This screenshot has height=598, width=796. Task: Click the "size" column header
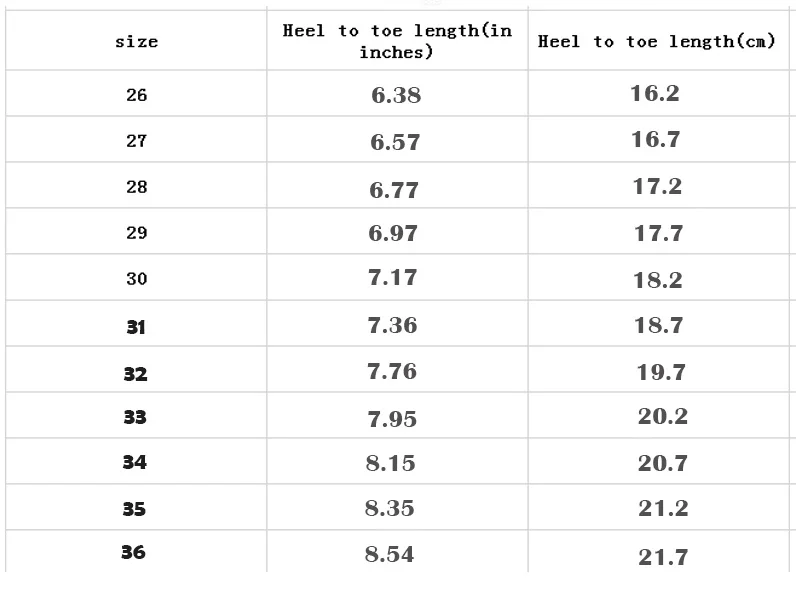coord(136,42)
